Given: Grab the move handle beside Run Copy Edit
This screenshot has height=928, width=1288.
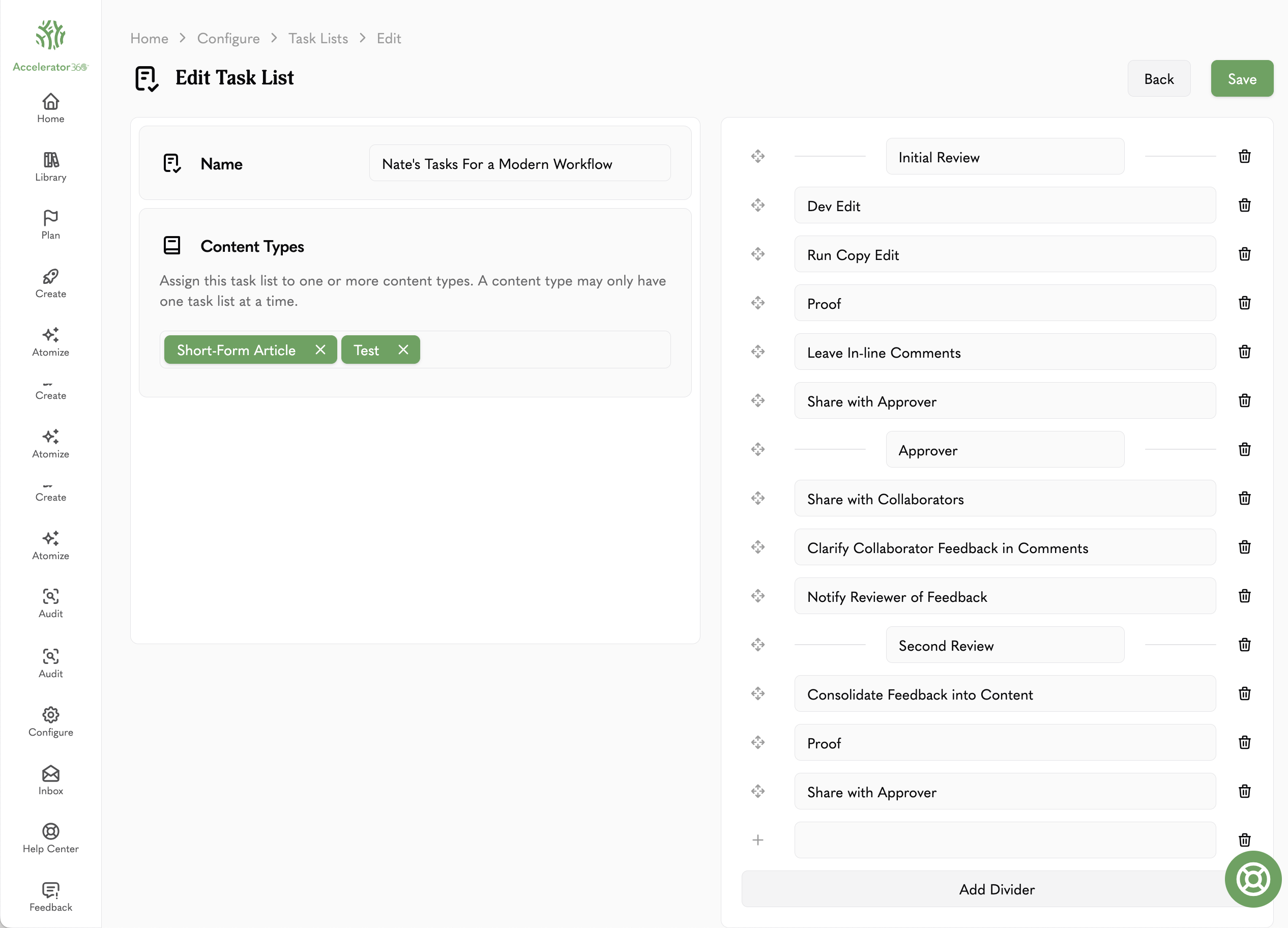Looking at the screenshot, I should pos(757,254).
